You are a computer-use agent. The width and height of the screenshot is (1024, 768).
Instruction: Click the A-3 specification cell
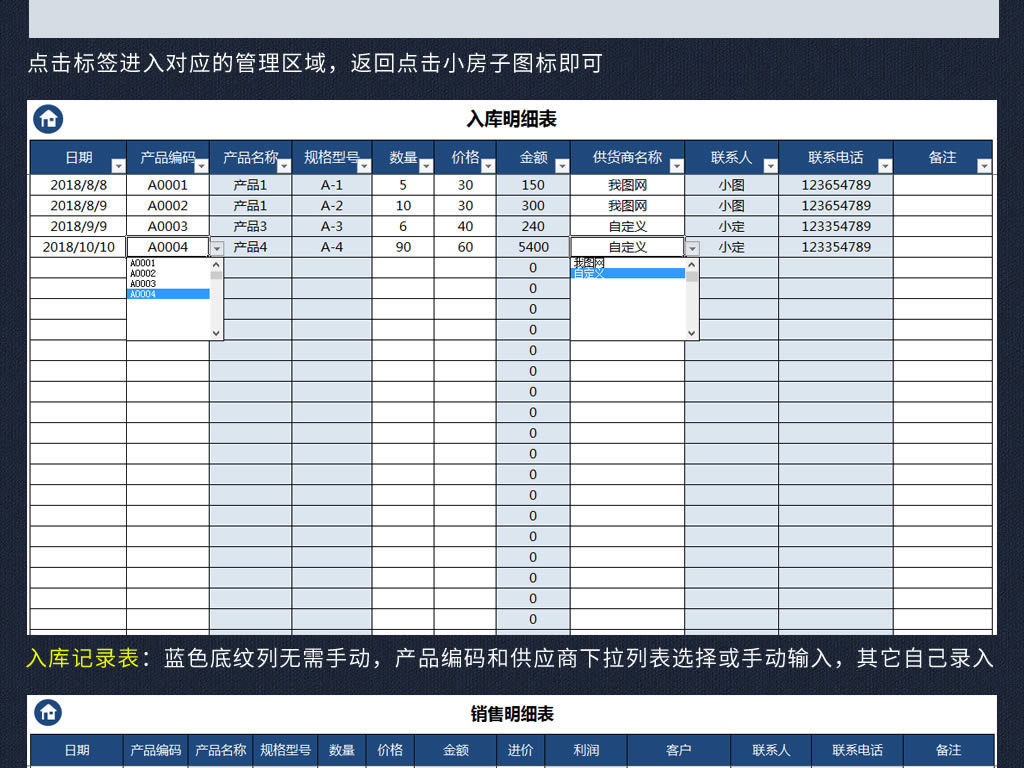tap(332, 227)
